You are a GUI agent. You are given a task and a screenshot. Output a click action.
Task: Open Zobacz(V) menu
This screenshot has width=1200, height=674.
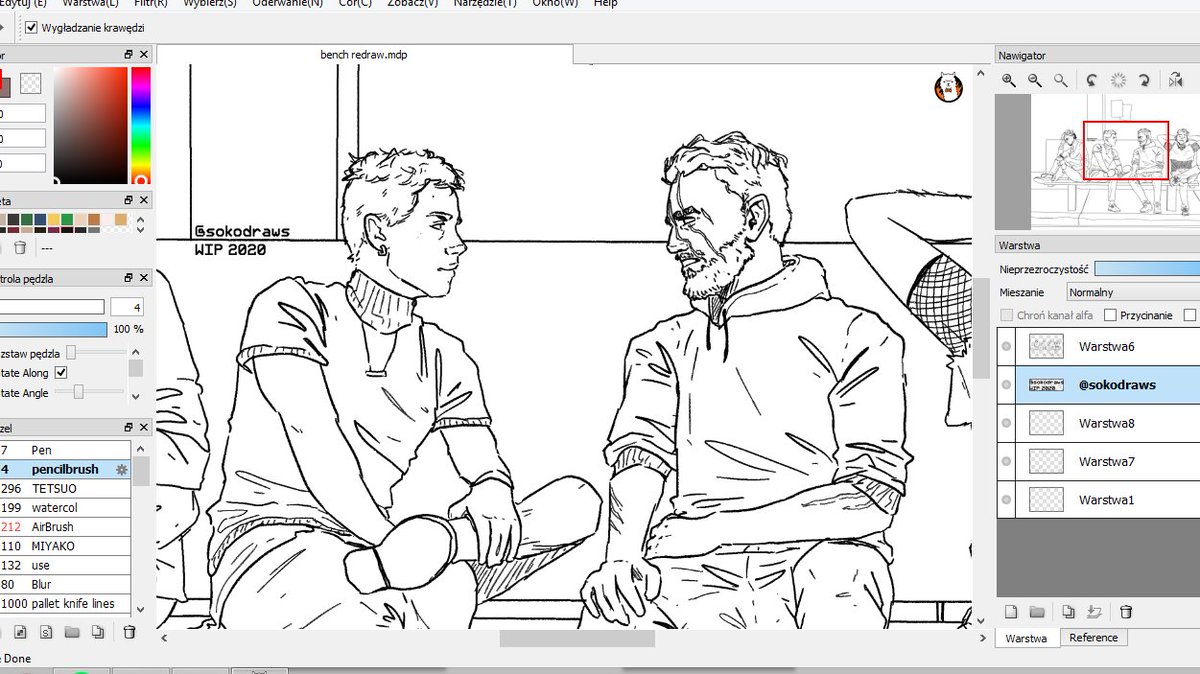tap(411, 4)
